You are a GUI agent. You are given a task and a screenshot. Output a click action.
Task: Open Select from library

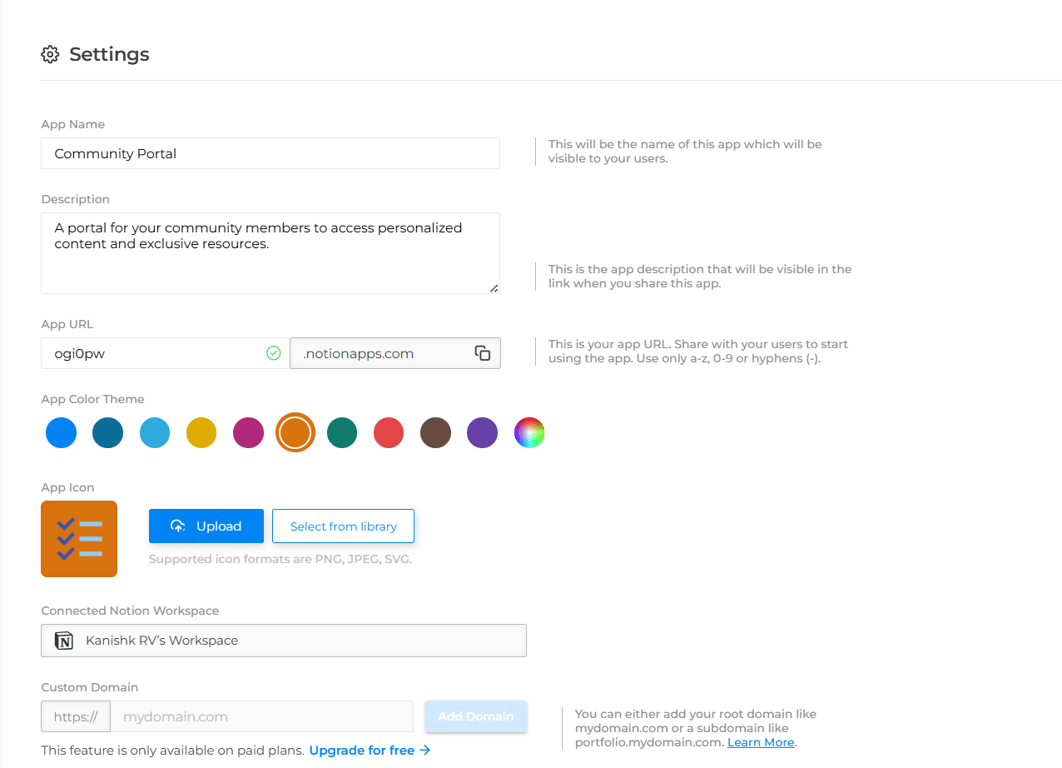tap(343, 526)
